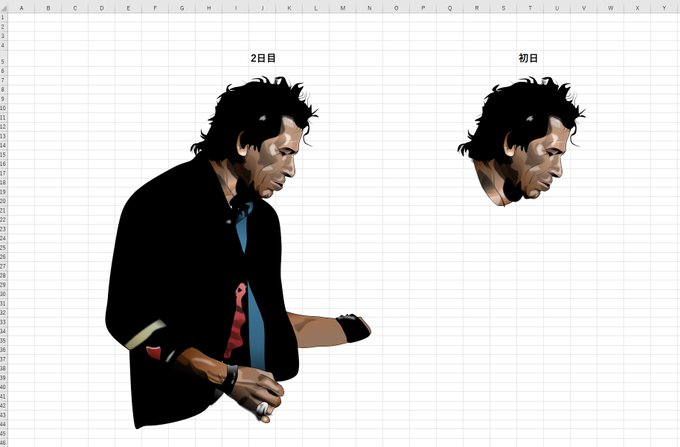Select column G header

(182, 8)
